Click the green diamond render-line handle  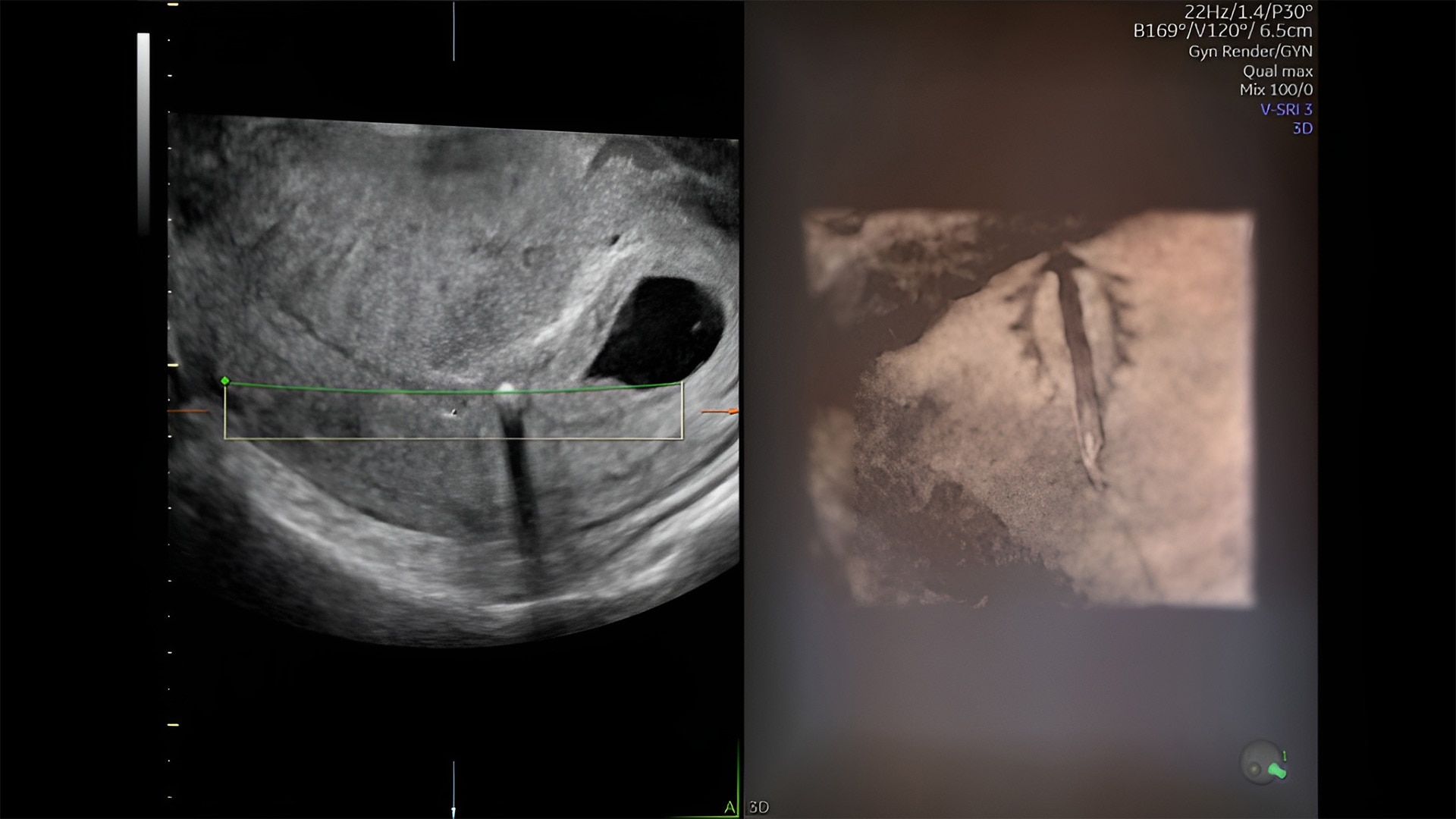click(224, 381)
